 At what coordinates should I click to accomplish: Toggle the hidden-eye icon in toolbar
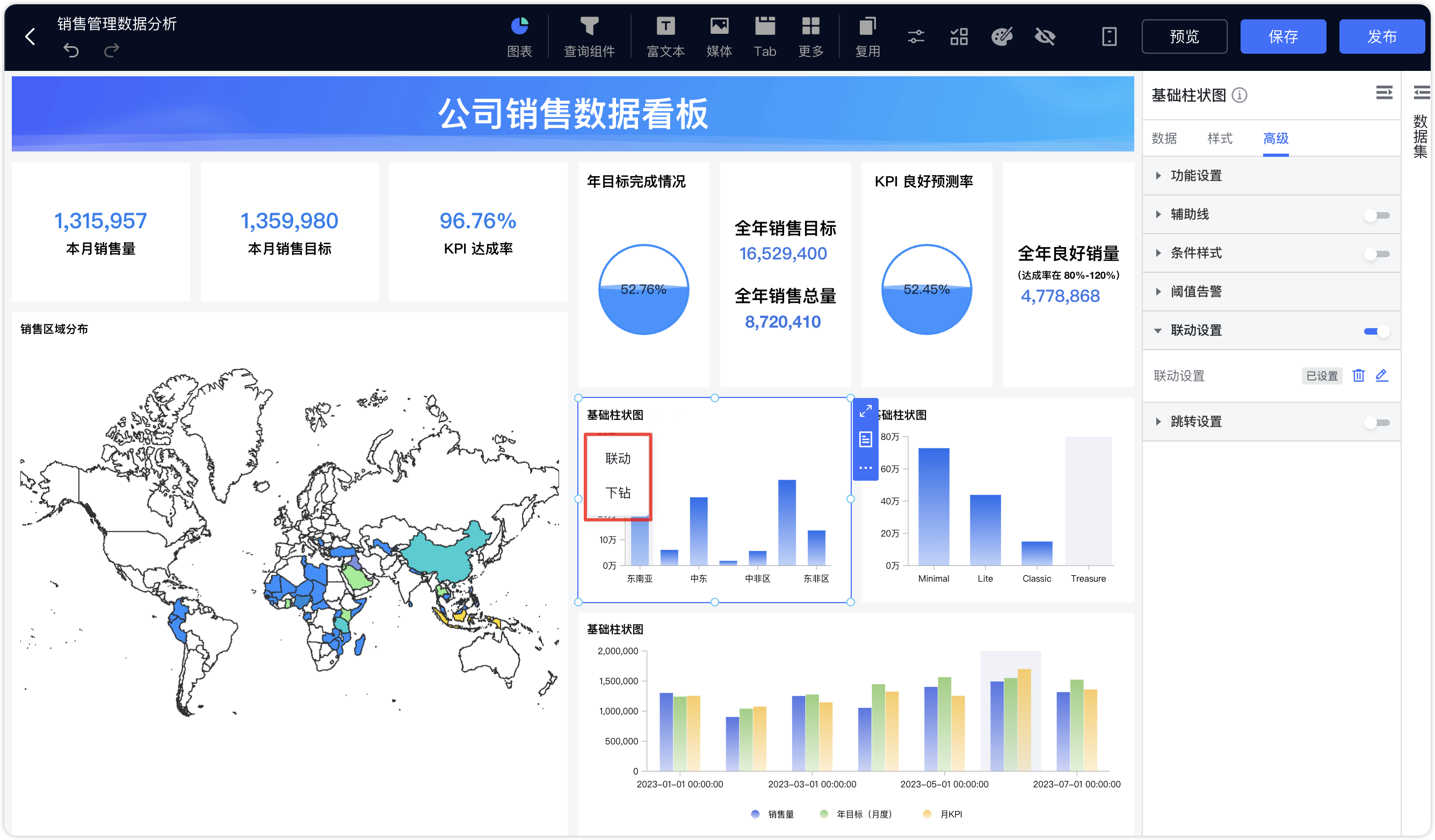click(x=1045, y=37)
